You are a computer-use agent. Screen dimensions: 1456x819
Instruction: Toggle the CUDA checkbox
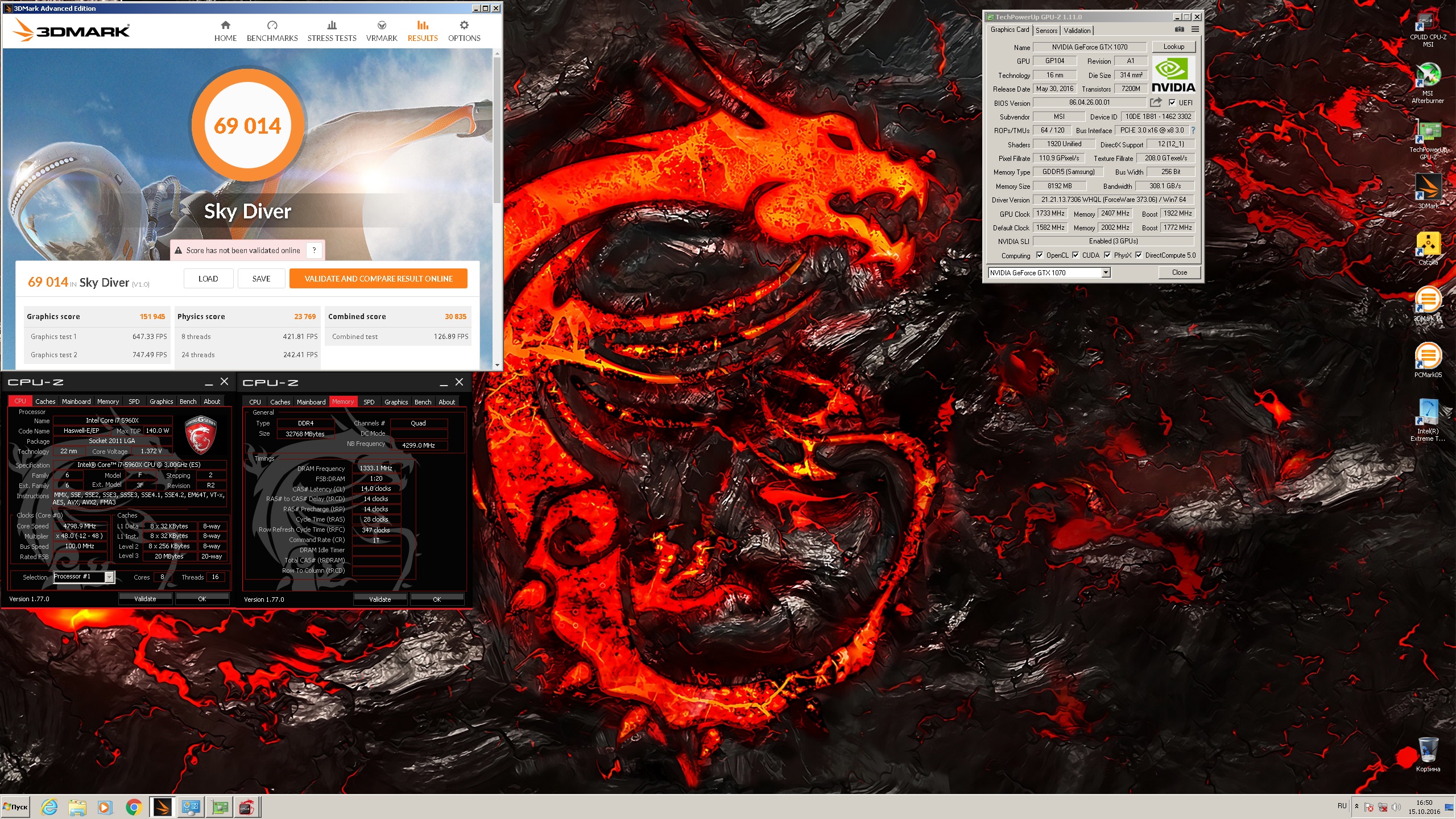tap(1076, 255)
